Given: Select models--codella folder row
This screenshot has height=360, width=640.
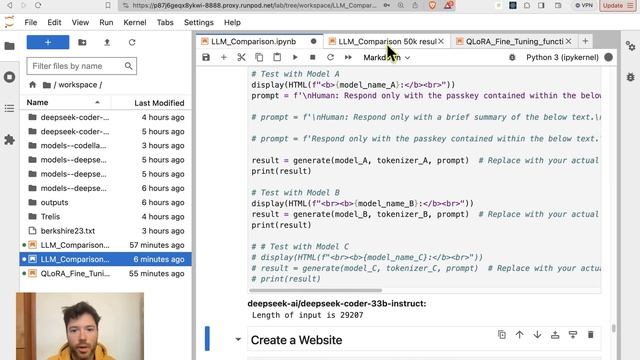Looking at the screenshot, I should coord(106,146).
